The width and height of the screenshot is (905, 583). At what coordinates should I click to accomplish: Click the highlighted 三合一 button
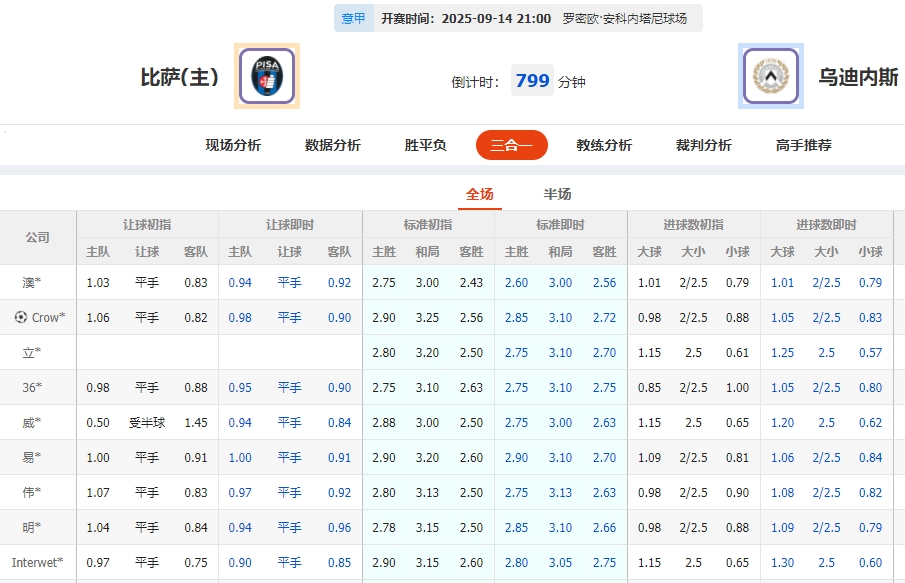pyautogui.click(x=511, y=144)
